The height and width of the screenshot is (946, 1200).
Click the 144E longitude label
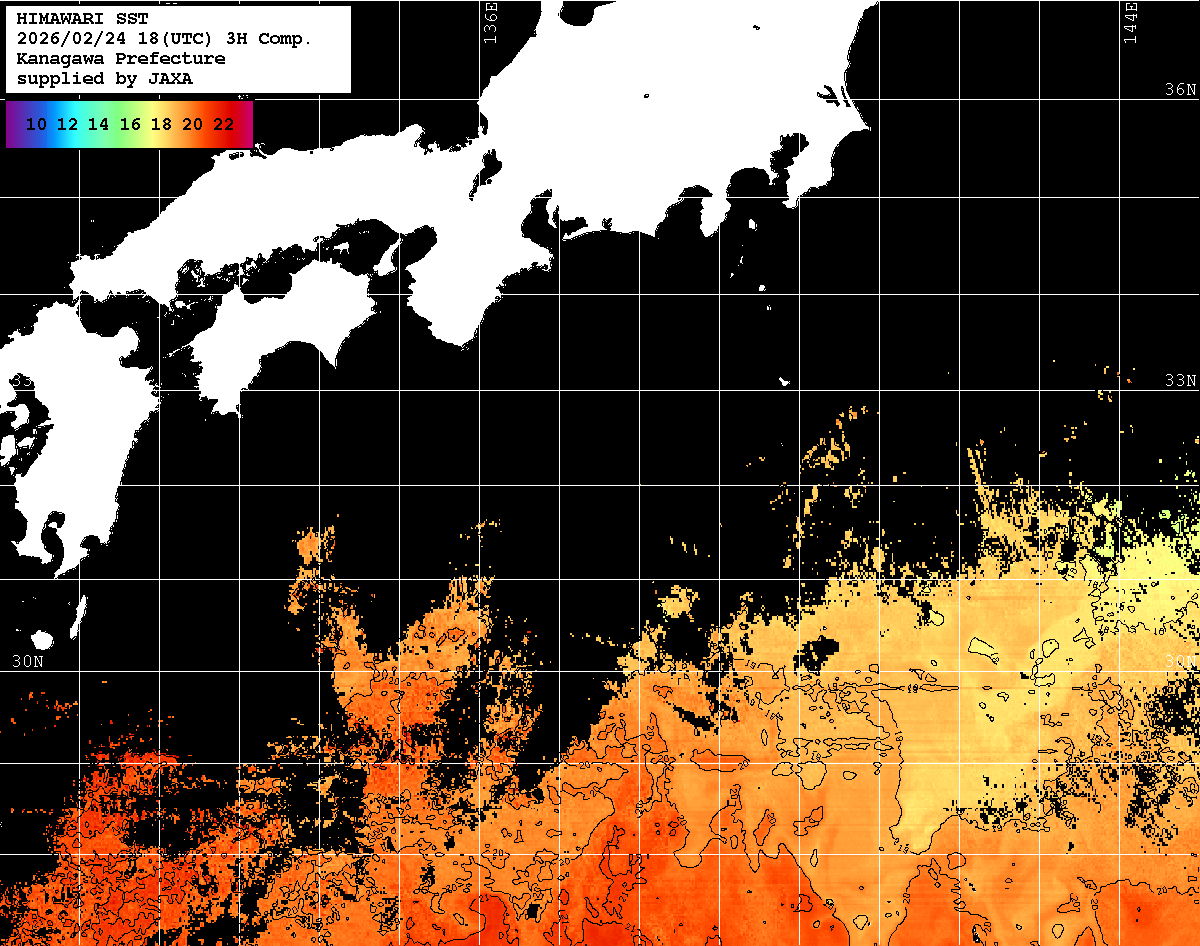click(x=1131, y=22)
